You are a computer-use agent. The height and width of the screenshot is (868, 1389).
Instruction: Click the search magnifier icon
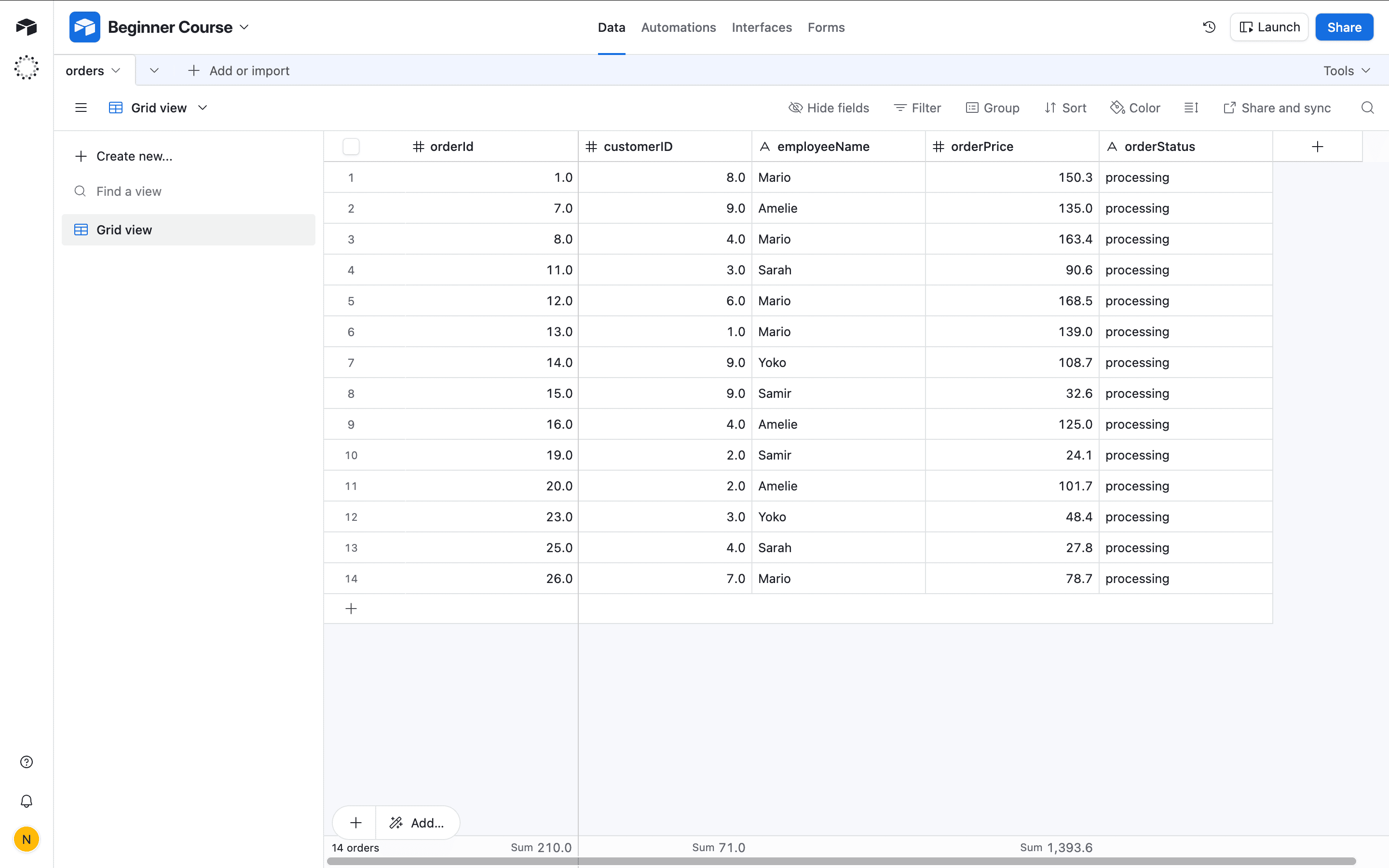tap(1368, 108)
